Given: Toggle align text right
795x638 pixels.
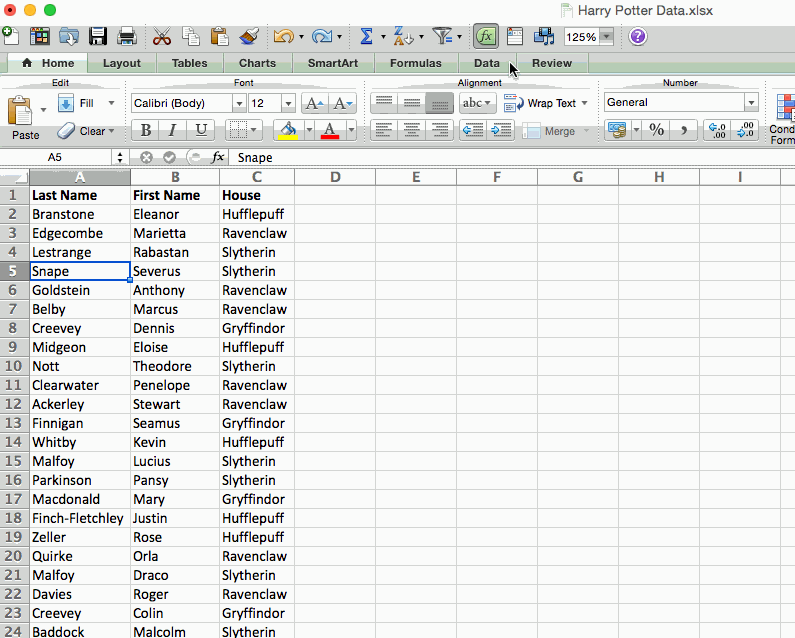Looking at the screenshot, I should click(x=439, y=130).
